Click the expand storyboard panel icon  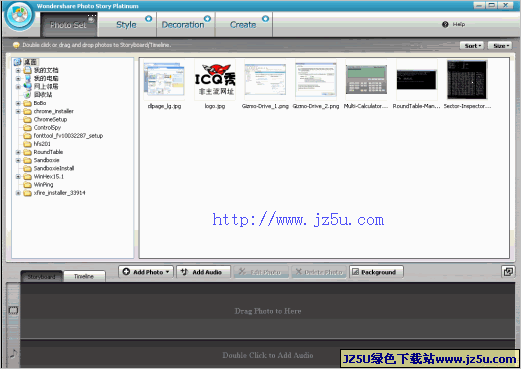click(x=508, y=272)
